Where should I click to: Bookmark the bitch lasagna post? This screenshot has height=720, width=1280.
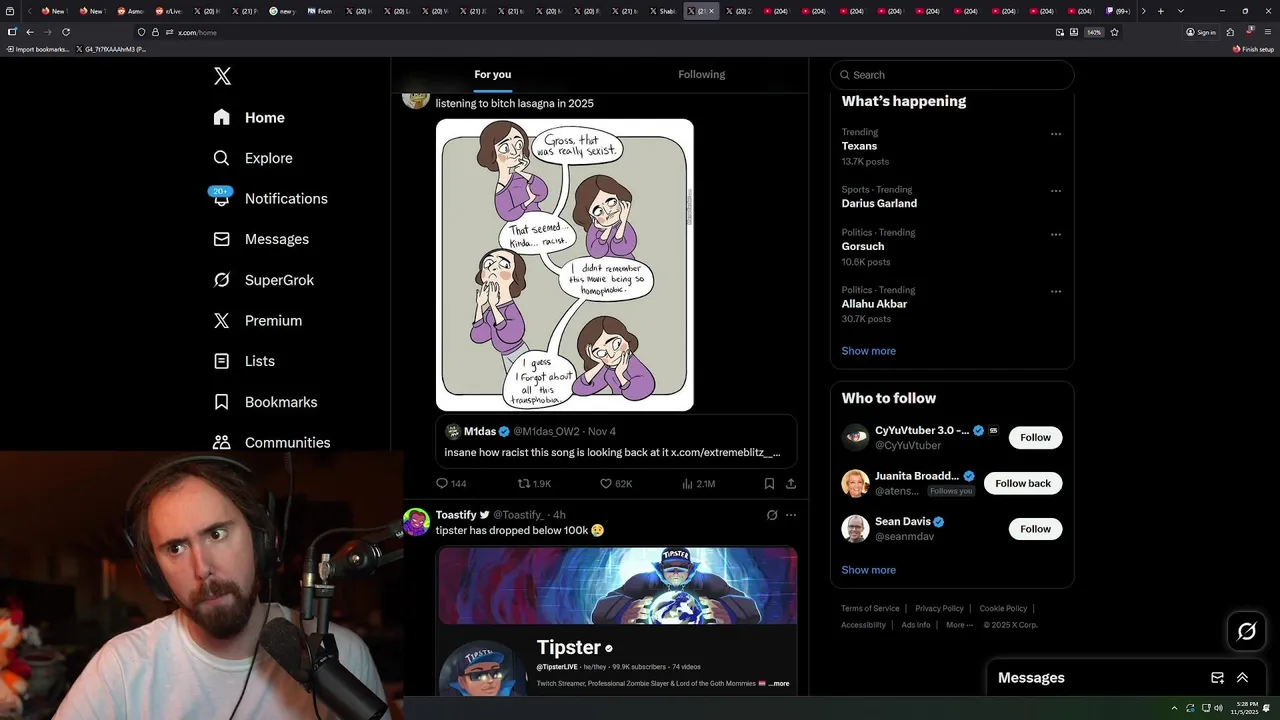pyautogui.click(x=769, y=483)
